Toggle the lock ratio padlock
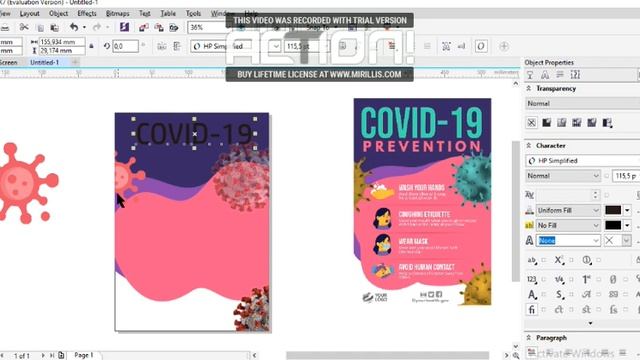Viewport: 640px width, 360px height. click(x=91, y=46)
